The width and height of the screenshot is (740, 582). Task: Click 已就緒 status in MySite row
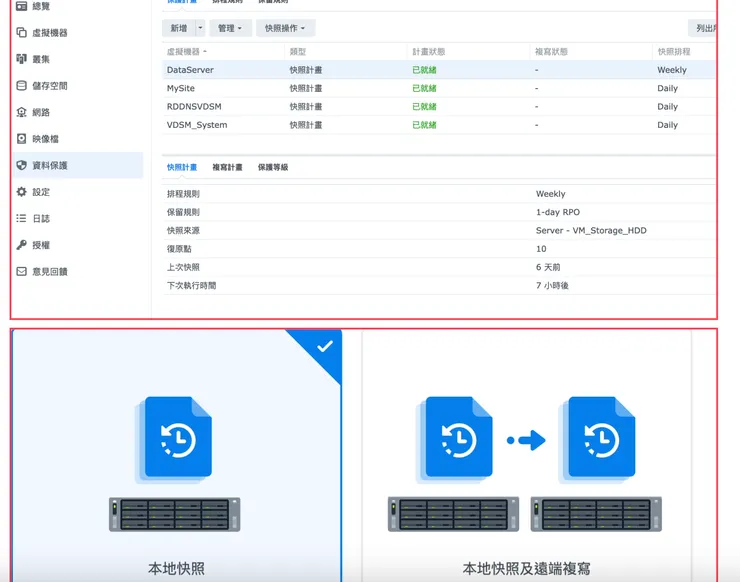pos(424,88)
